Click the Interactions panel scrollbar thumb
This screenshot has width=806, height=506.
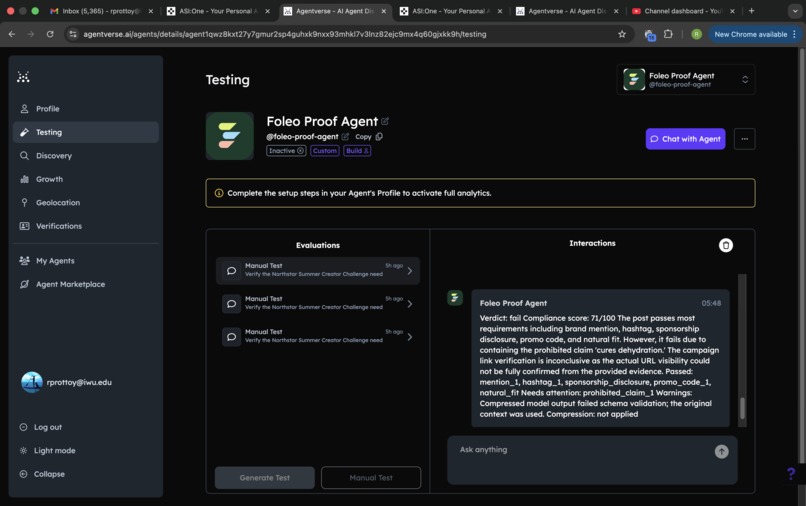(742, 408)
